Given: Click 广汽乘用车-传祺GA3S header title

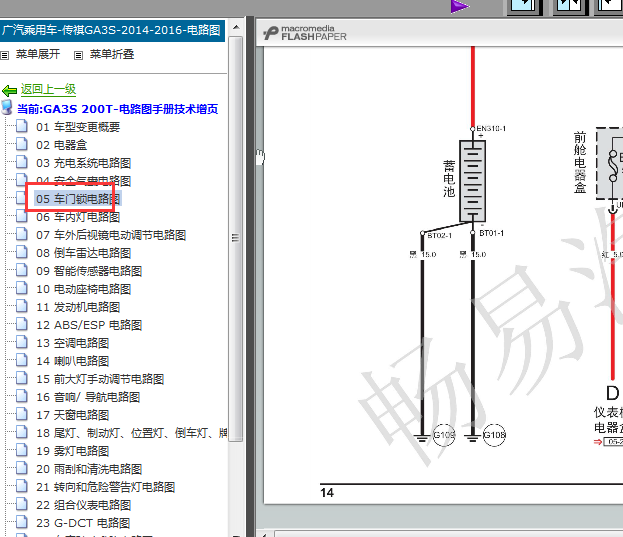Looking at the screenshot, I should coord(111,30).
